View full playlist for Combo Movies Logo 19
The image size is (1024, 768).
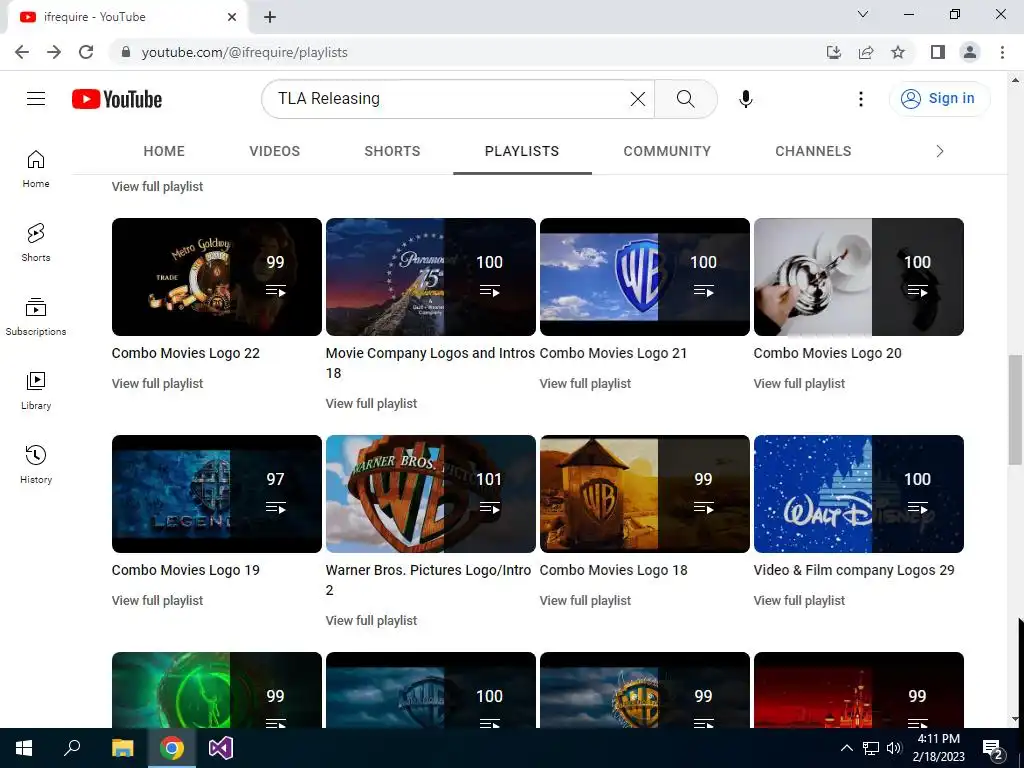(157, 600)
